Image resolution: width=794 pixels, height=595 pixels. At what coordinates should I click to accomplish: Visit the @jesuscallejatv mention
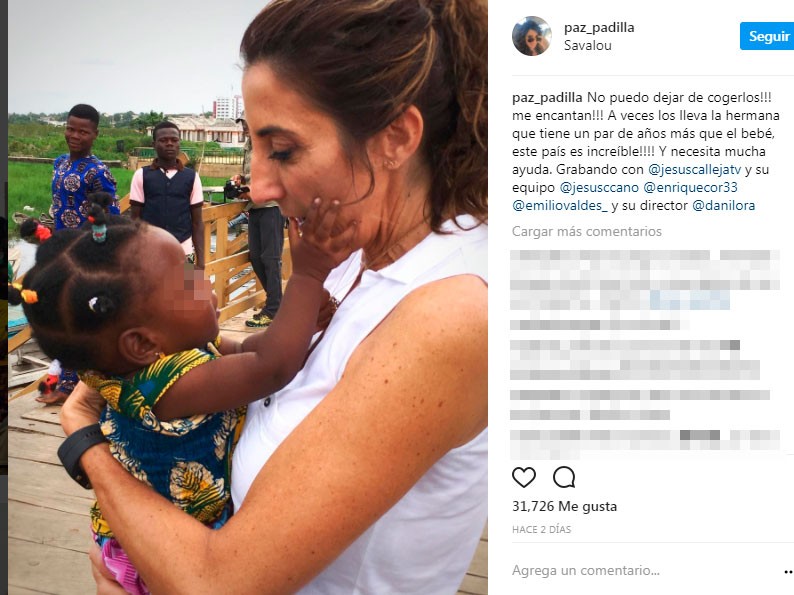pos(695,170)
